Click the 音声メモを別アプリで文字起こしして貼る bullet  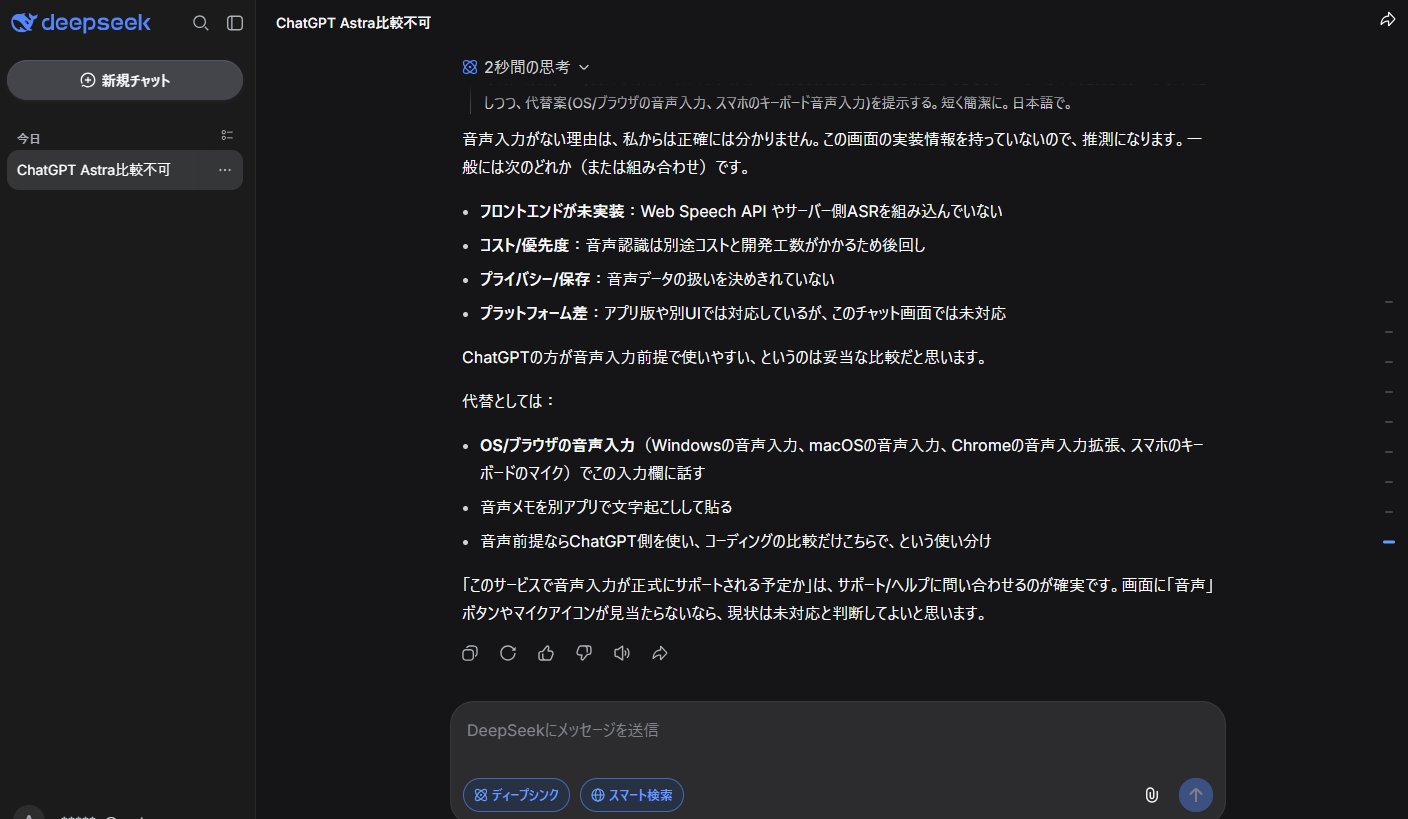coord(606,507)
